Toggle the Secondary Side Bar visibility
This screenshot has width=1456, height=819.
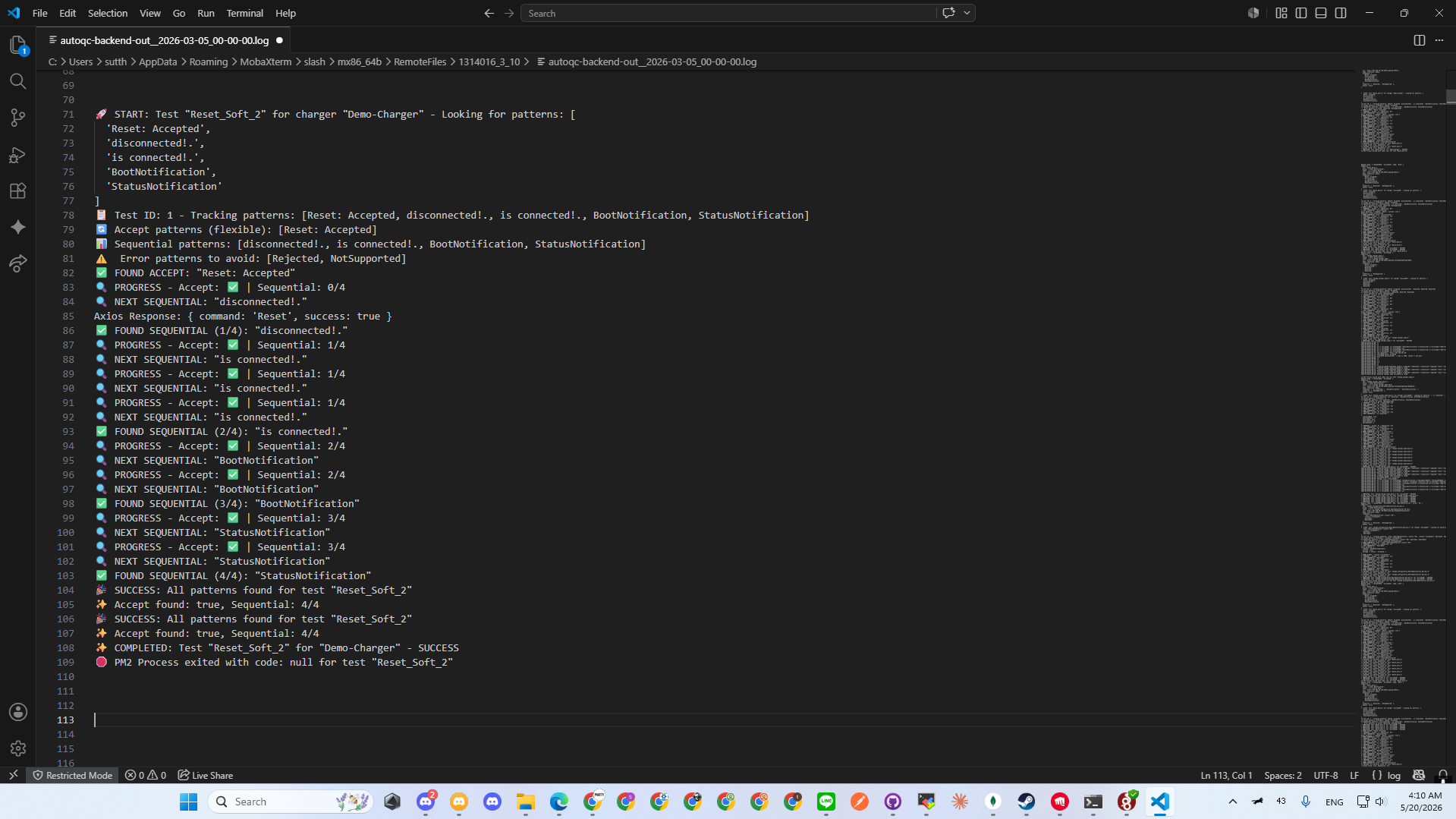(x=1341, y=13)
